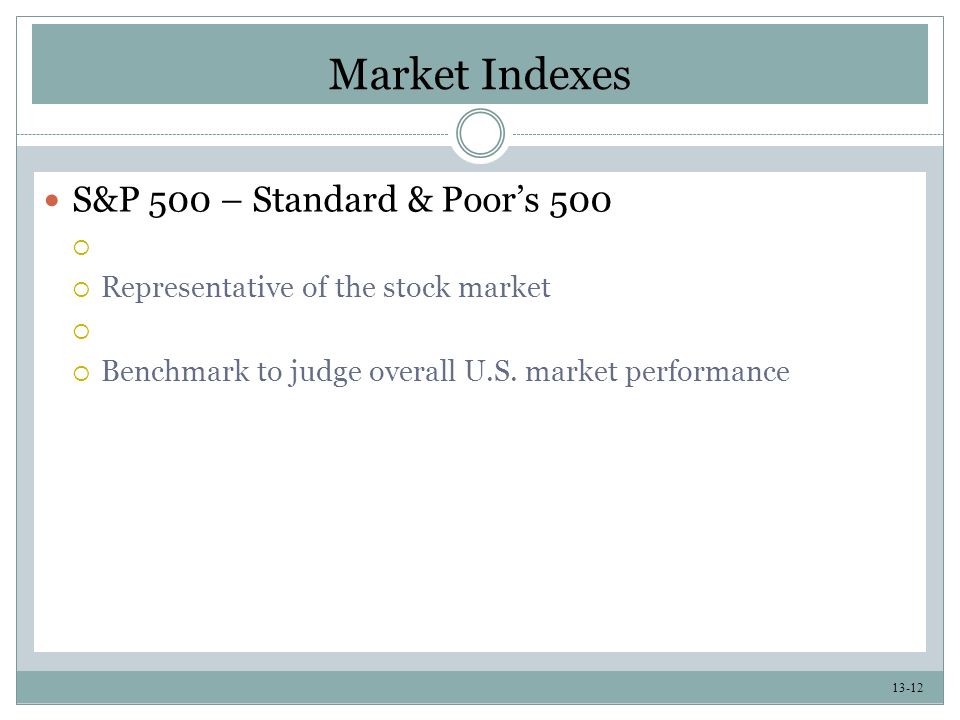960x720 pixels.
Task: Click the word Indexes in the title
Action: point(555,75)
